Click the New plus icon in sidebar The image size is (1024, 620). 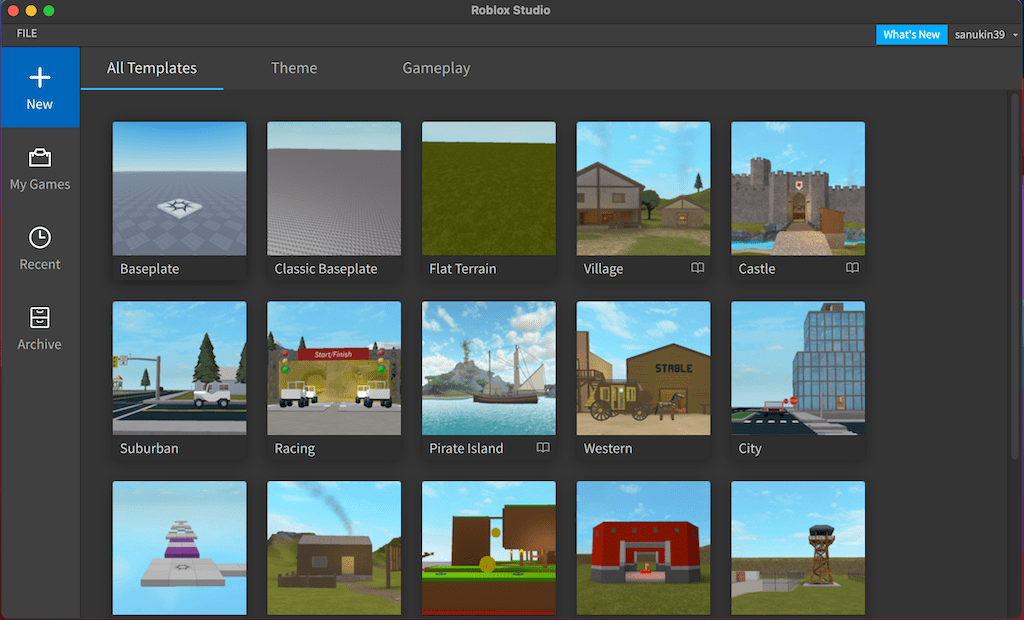(x=40, y=77)
